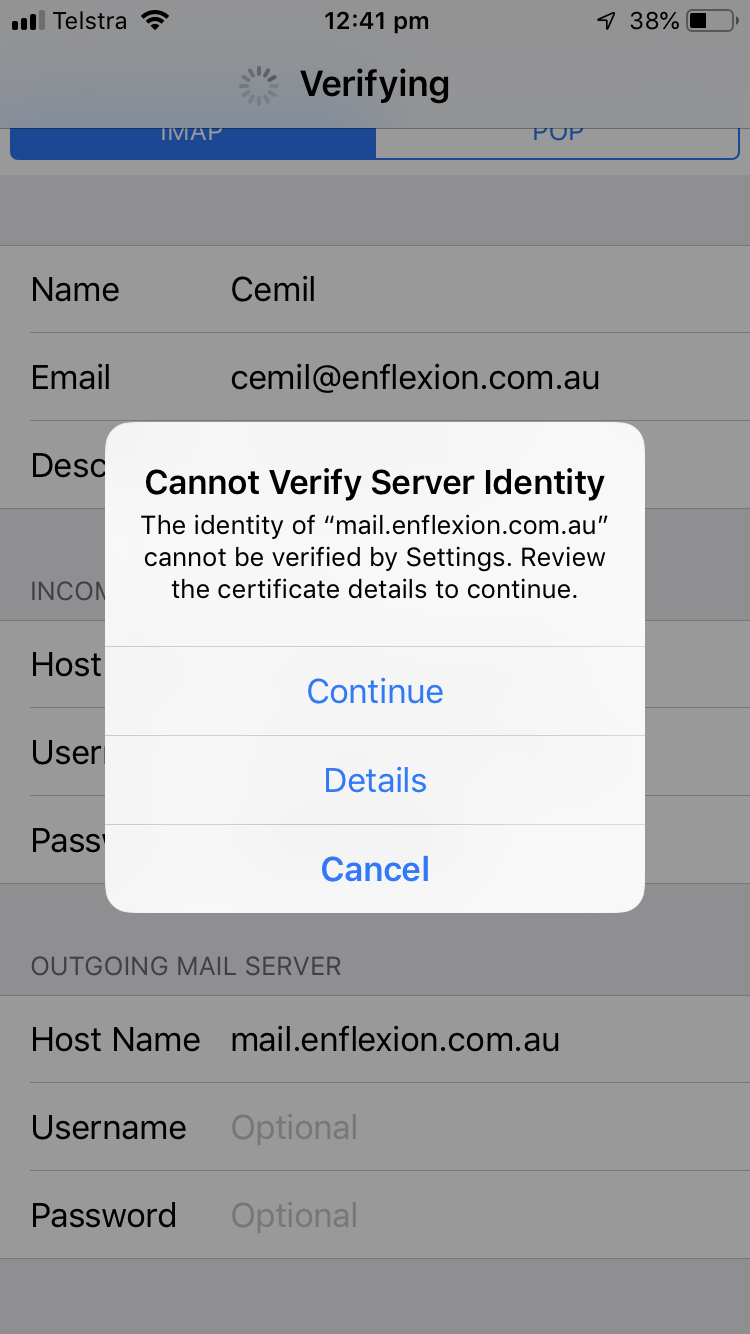Tap the Wi-Fi icon in status bar
This screenshot has width=750, height=1334.
pyautogui.click(x=155, y=20)
